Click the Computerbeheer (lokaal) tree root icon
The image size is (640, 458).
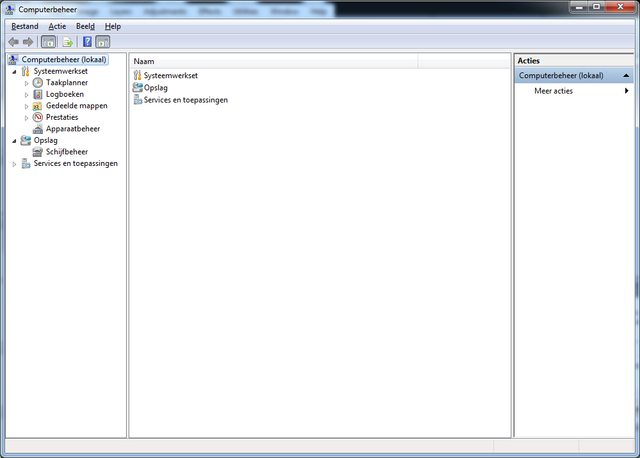click(x=13, y=60)
